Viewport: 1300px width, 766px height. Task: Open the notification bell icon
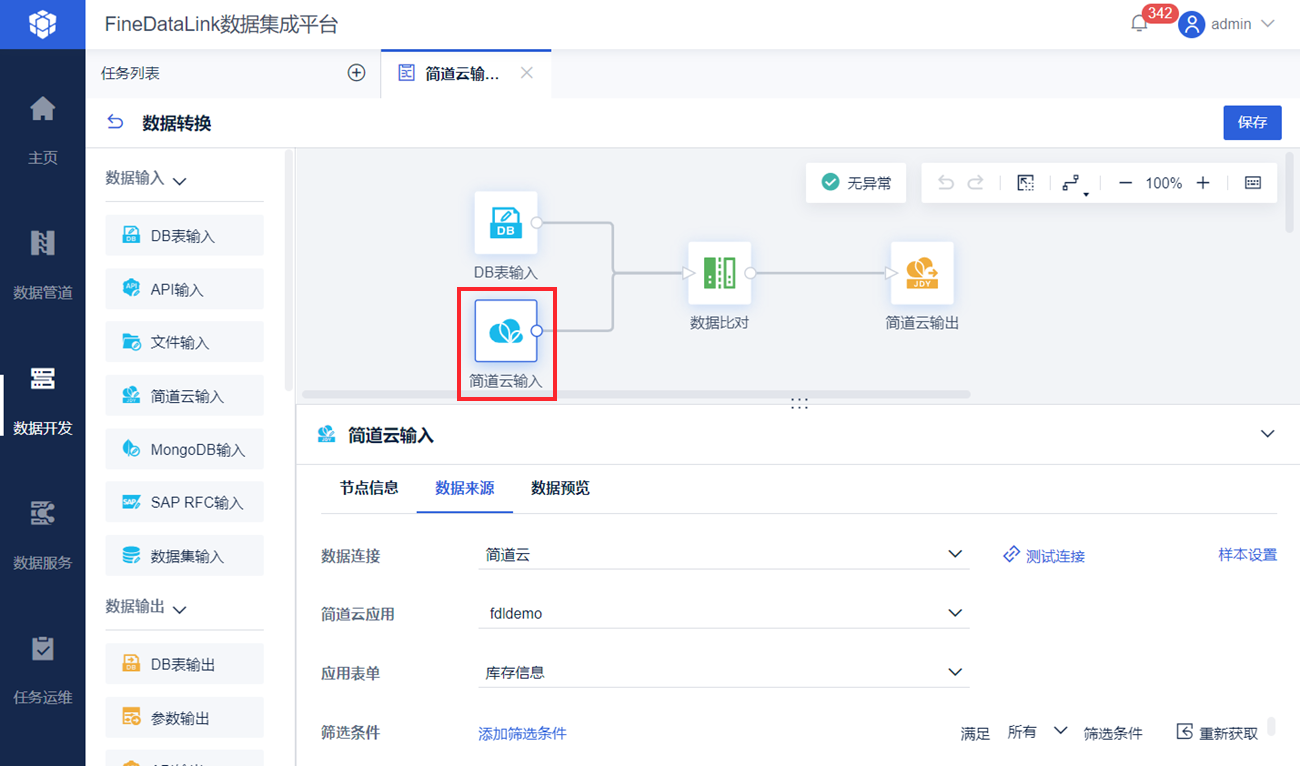click(x=1139, y=23)
